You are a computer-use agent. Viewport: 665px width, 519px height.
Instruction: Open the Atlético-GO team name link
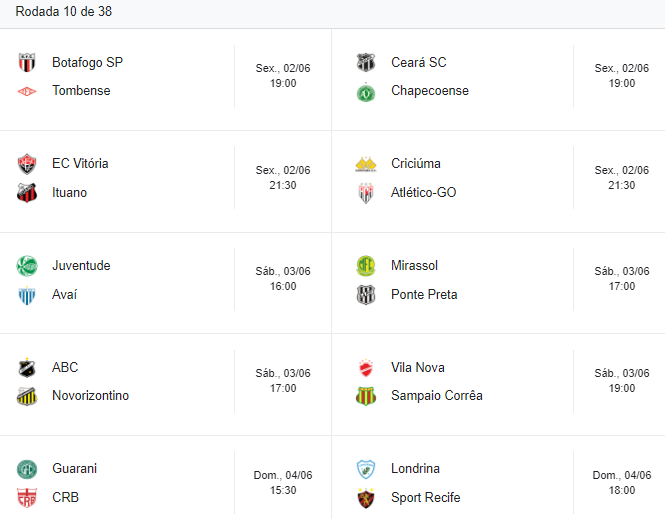423,192
